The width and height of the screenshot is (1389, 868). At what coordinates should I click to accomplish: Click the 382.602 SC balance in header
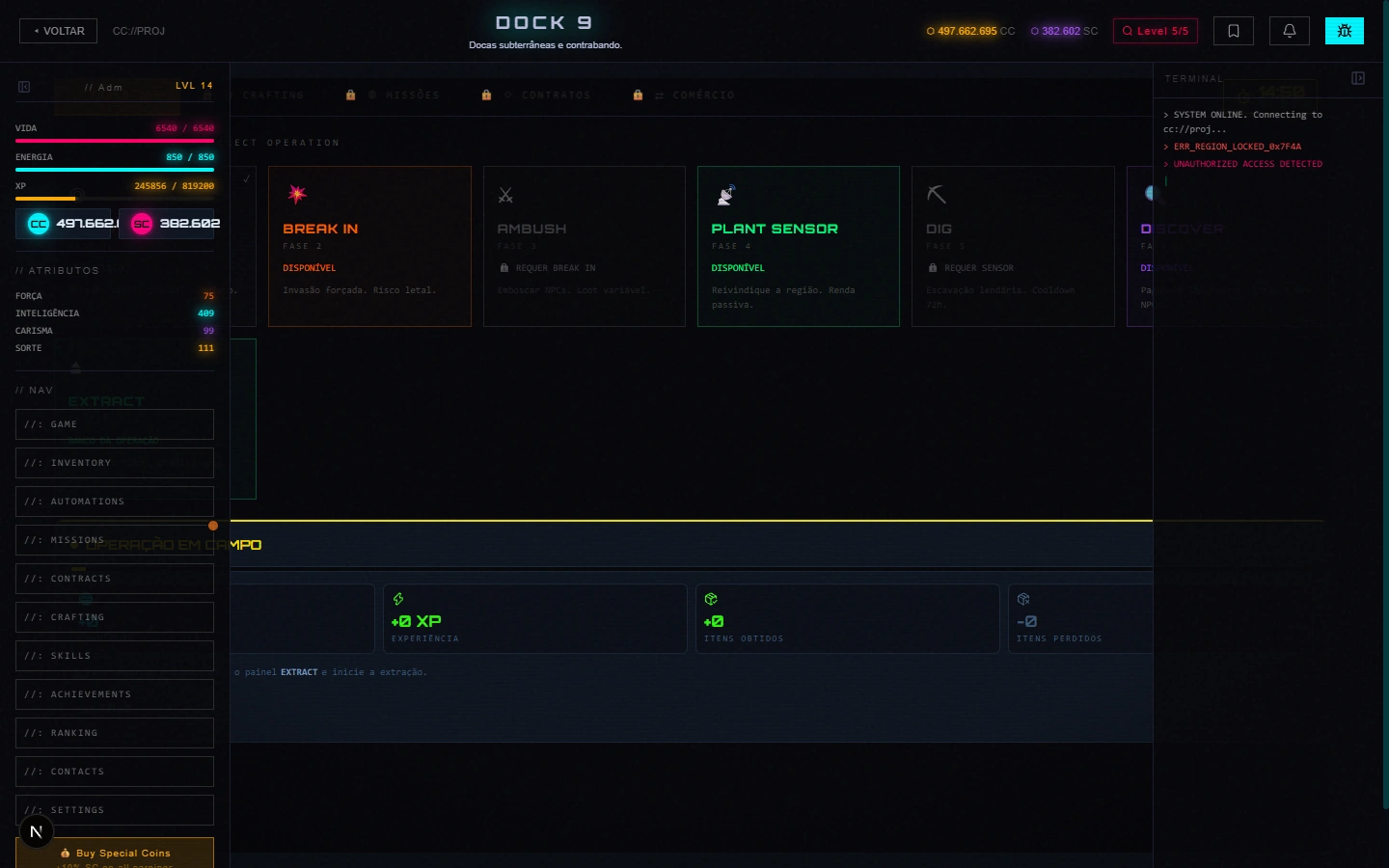(1064, 31)
